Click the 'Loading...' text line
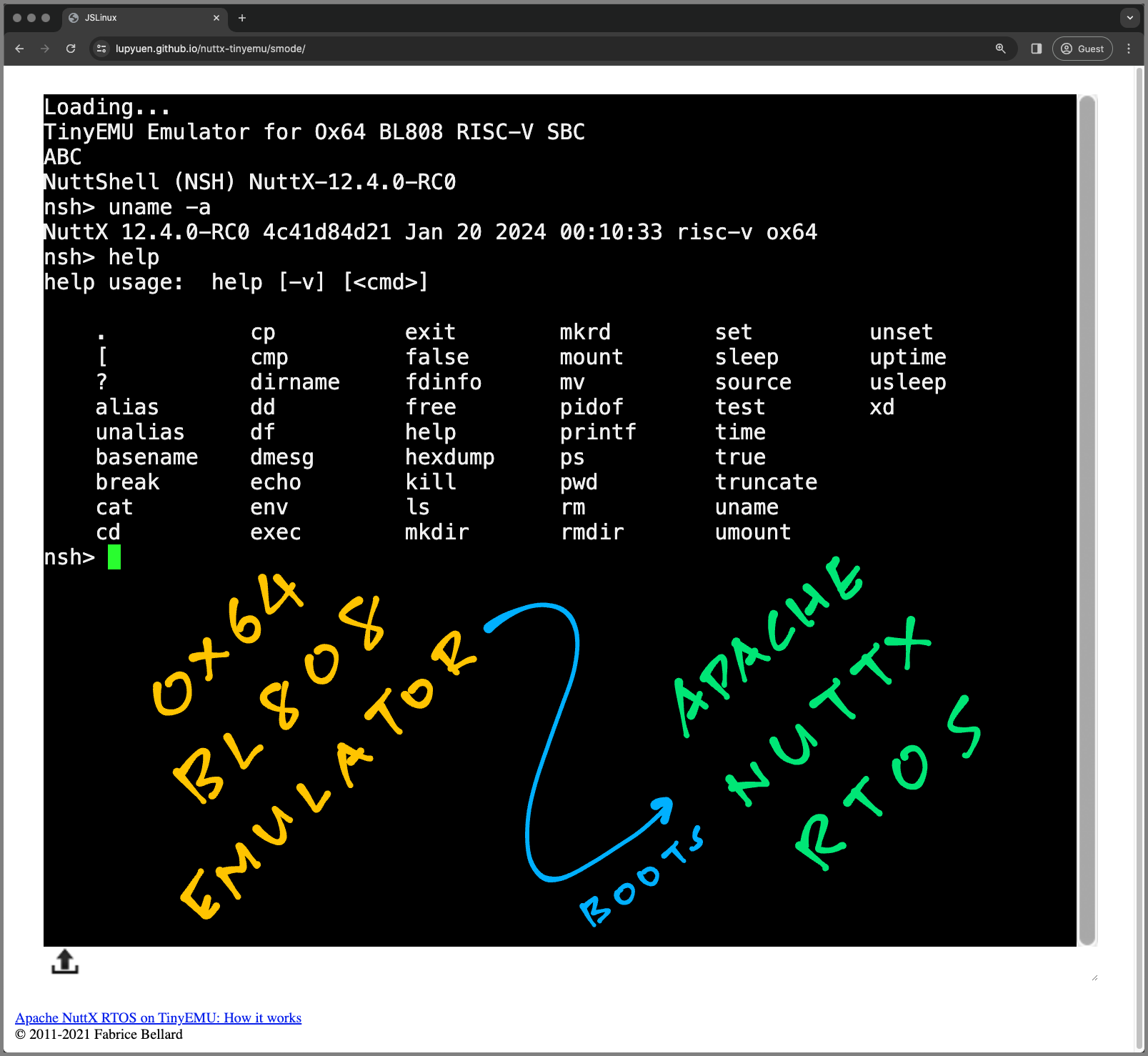This screenshot has width=1148, height=1056. (107, 107)
